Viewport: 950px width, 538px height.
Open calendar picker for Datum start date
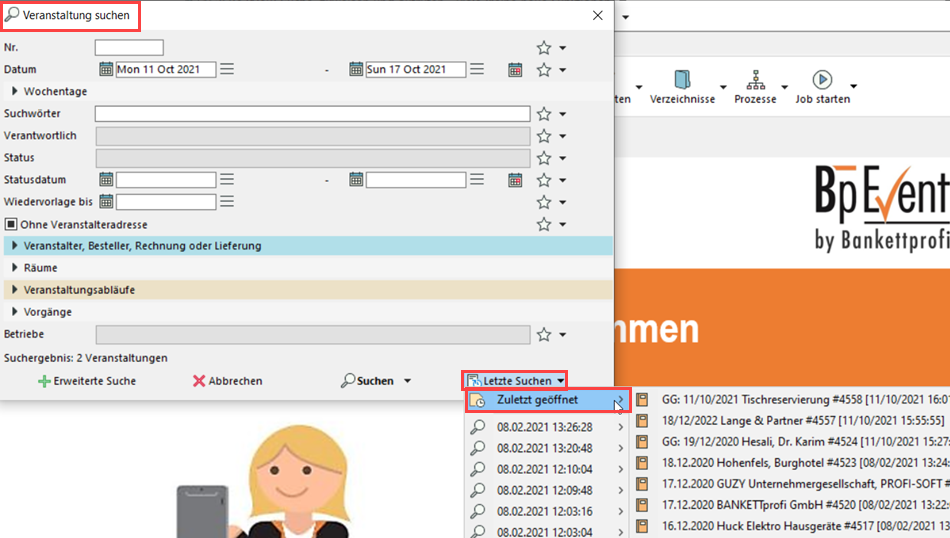tap(106, 70)
